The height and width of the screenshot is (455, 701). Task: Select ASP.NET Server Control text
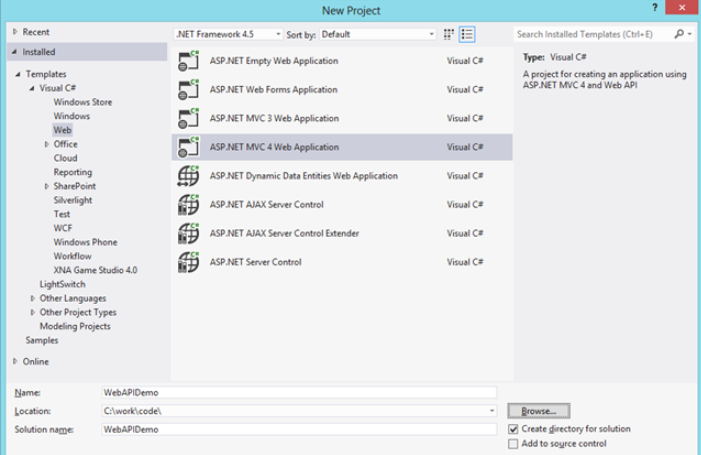[255, 262]
